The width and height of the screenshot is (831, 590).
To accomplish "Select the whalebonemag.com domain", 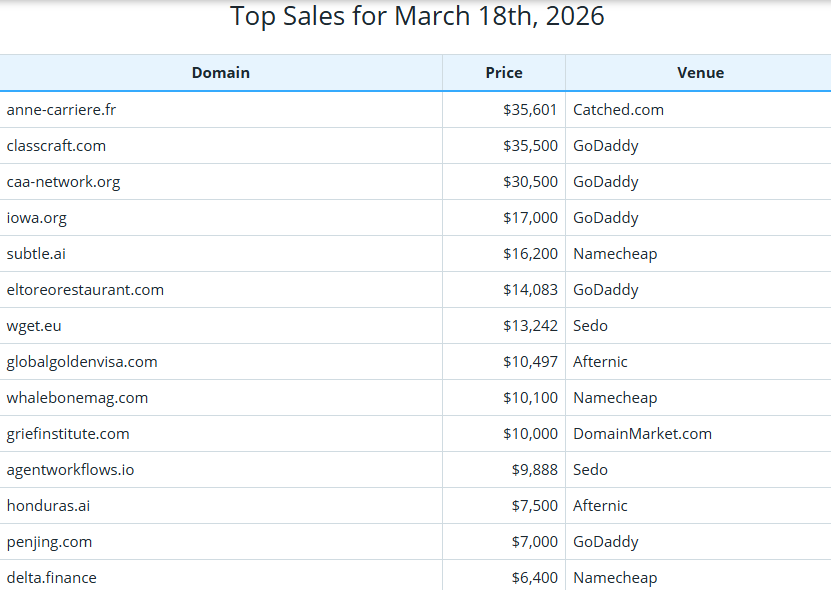I will coord(75,397).
